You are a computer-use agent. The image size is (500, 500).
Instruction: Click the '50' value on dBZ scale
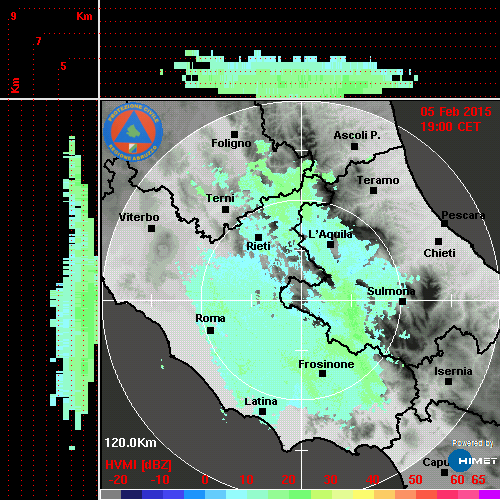coord(415,480)
